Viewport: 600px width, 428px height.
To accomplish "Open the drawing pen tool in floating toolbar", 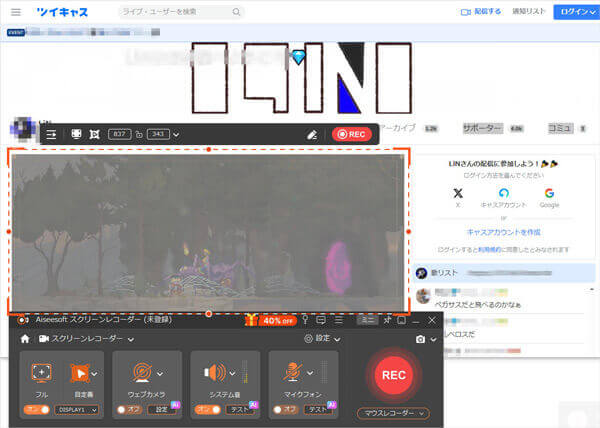I will click(x=312, y=135).
